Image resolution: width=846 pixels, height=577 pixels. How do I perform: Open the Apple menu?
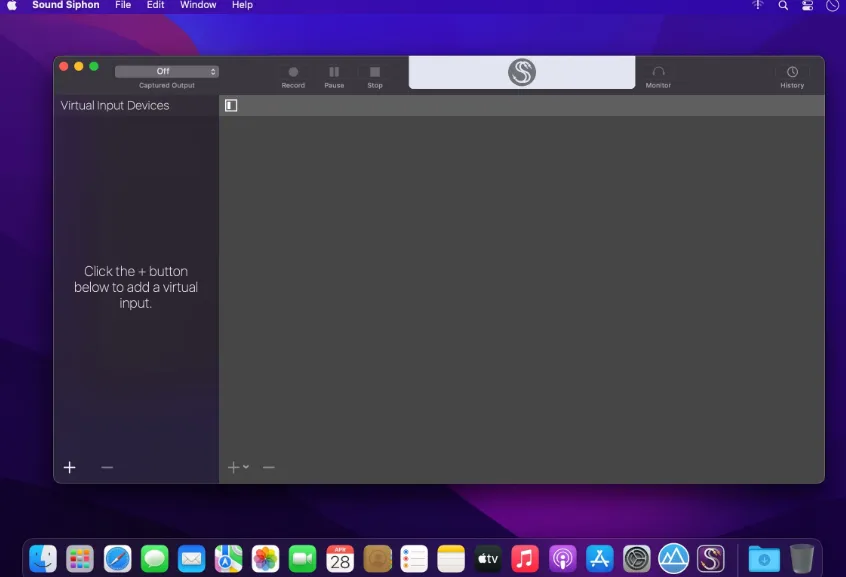[x=12, y=5]
